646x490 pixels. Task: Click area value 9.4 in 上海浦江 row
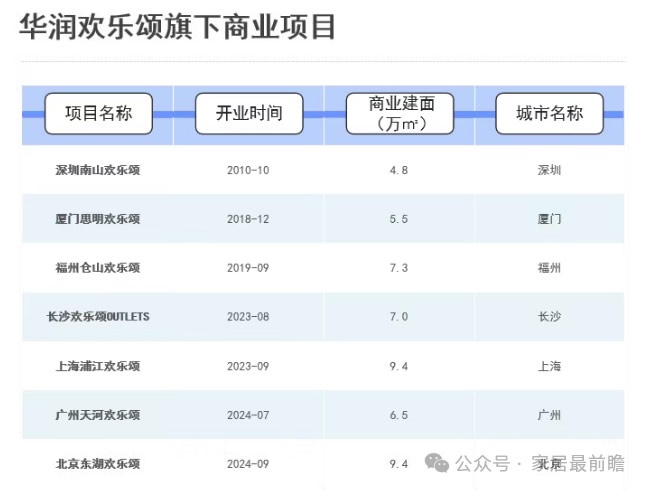[x=399, y=366]
